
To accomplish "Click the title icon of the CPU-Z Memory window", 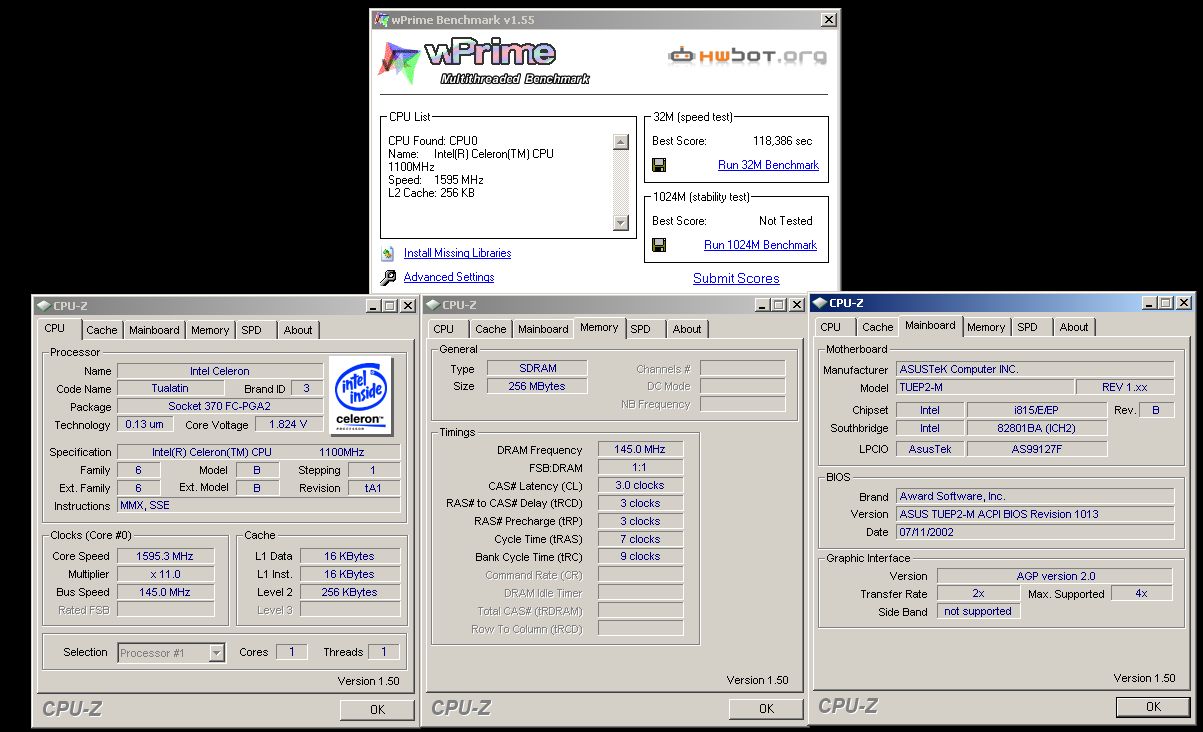I will [x=433, y=305].
